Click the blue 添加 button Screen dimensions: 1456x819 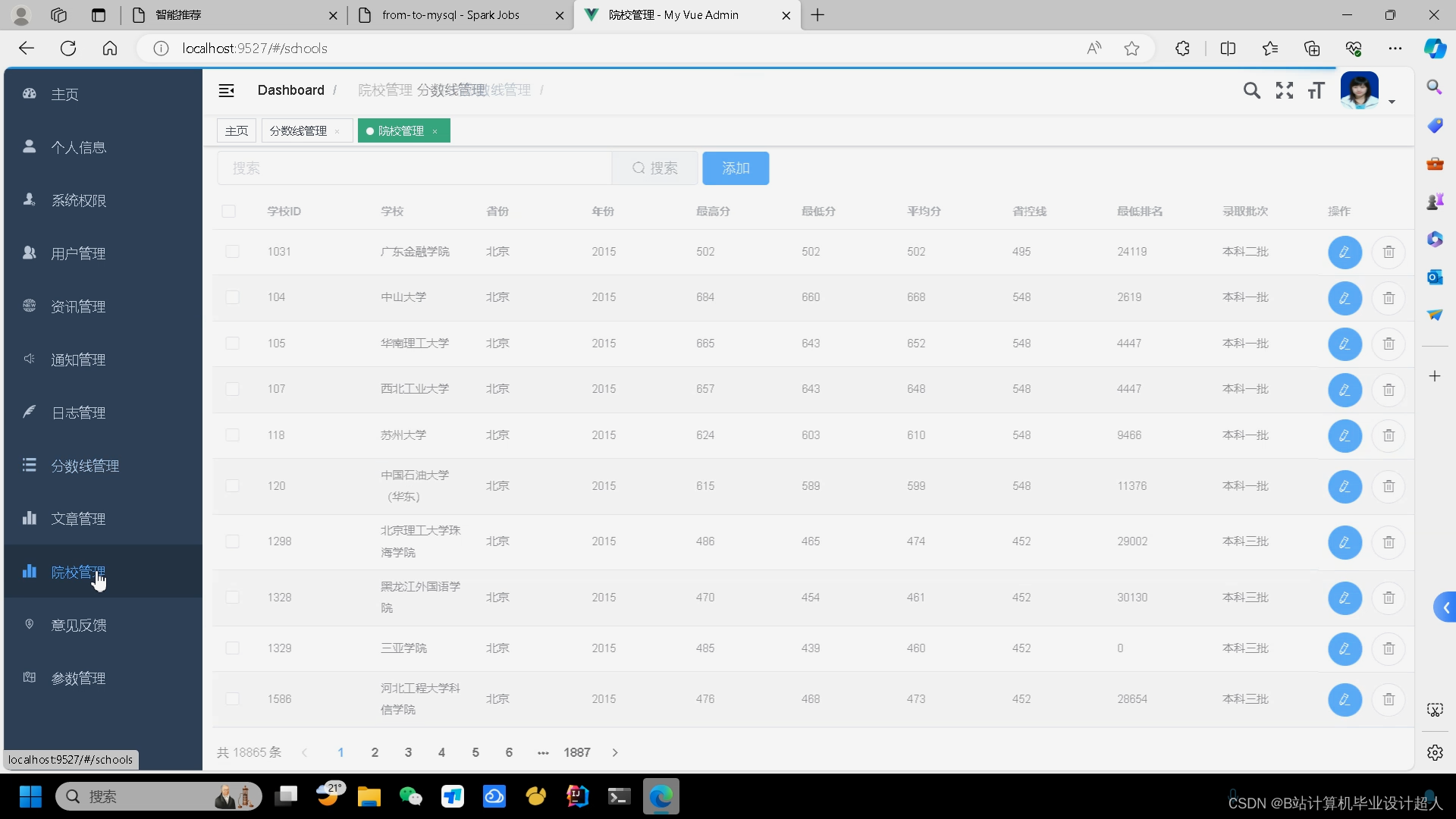click(x=735, y=168)
